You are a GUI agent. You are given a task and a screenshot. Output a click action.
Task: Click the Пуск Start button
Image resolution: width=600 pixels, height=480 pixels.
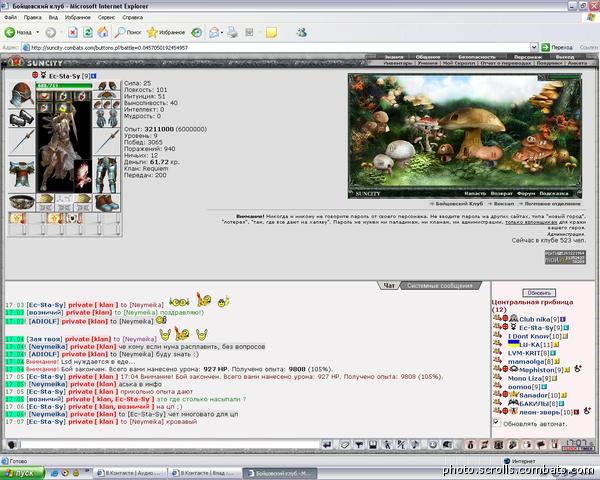(x=22, y=473)
